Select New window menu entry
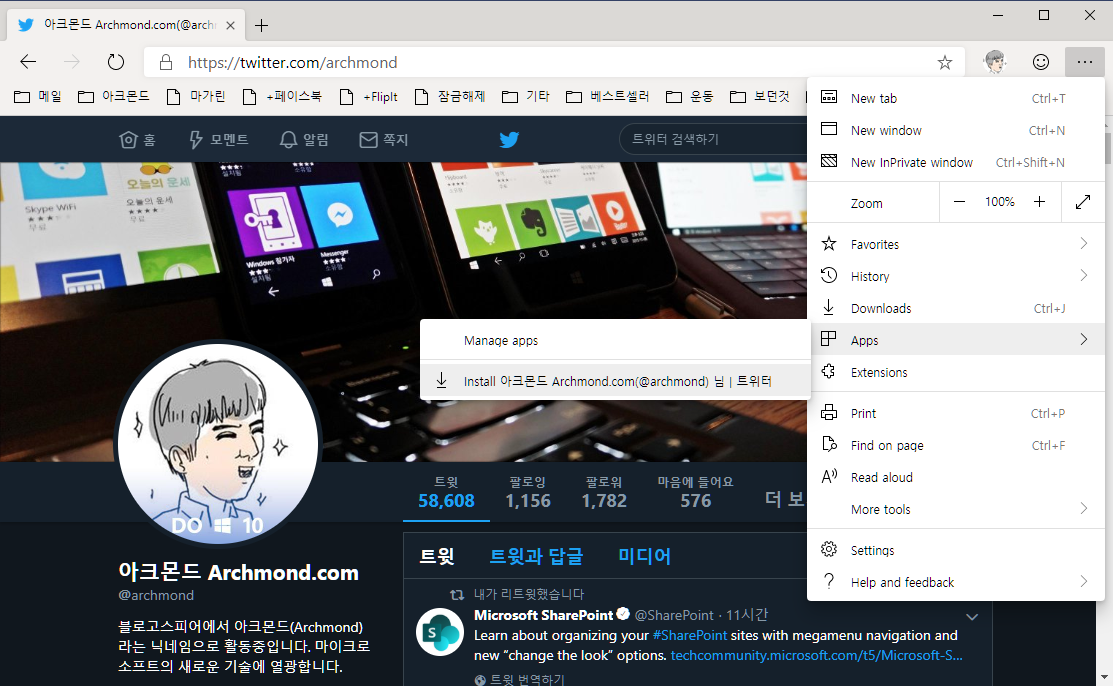Screen dimensions: 1113x686 click(955, 131)
